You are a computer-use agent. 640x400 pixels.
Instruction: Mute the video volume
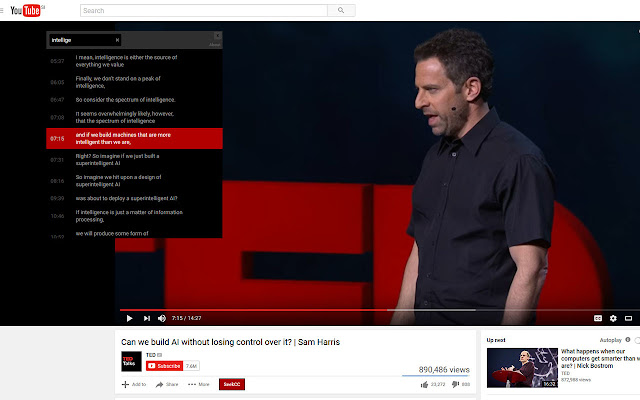tap(162, 318)
